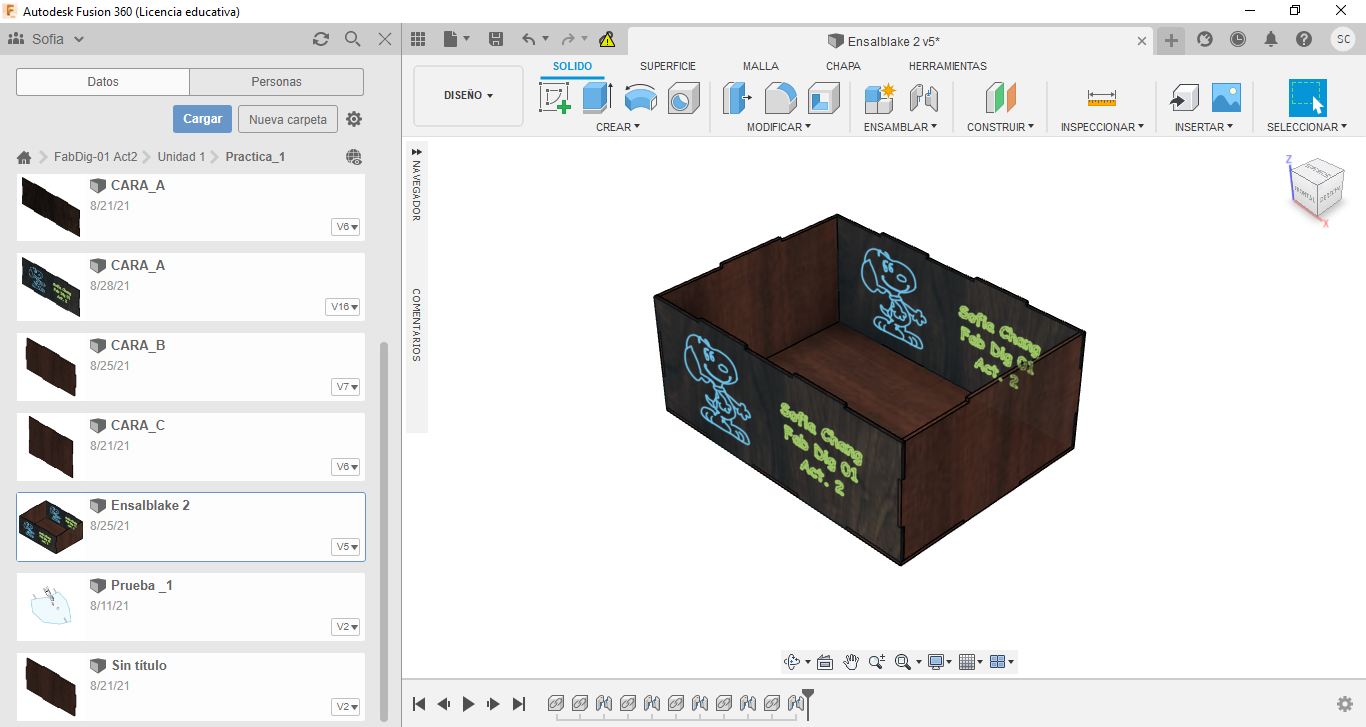1366x727 pixels.
Task: Open version V6 dropdown for CARA_A 8/21/21
Action: coord(346,227)
